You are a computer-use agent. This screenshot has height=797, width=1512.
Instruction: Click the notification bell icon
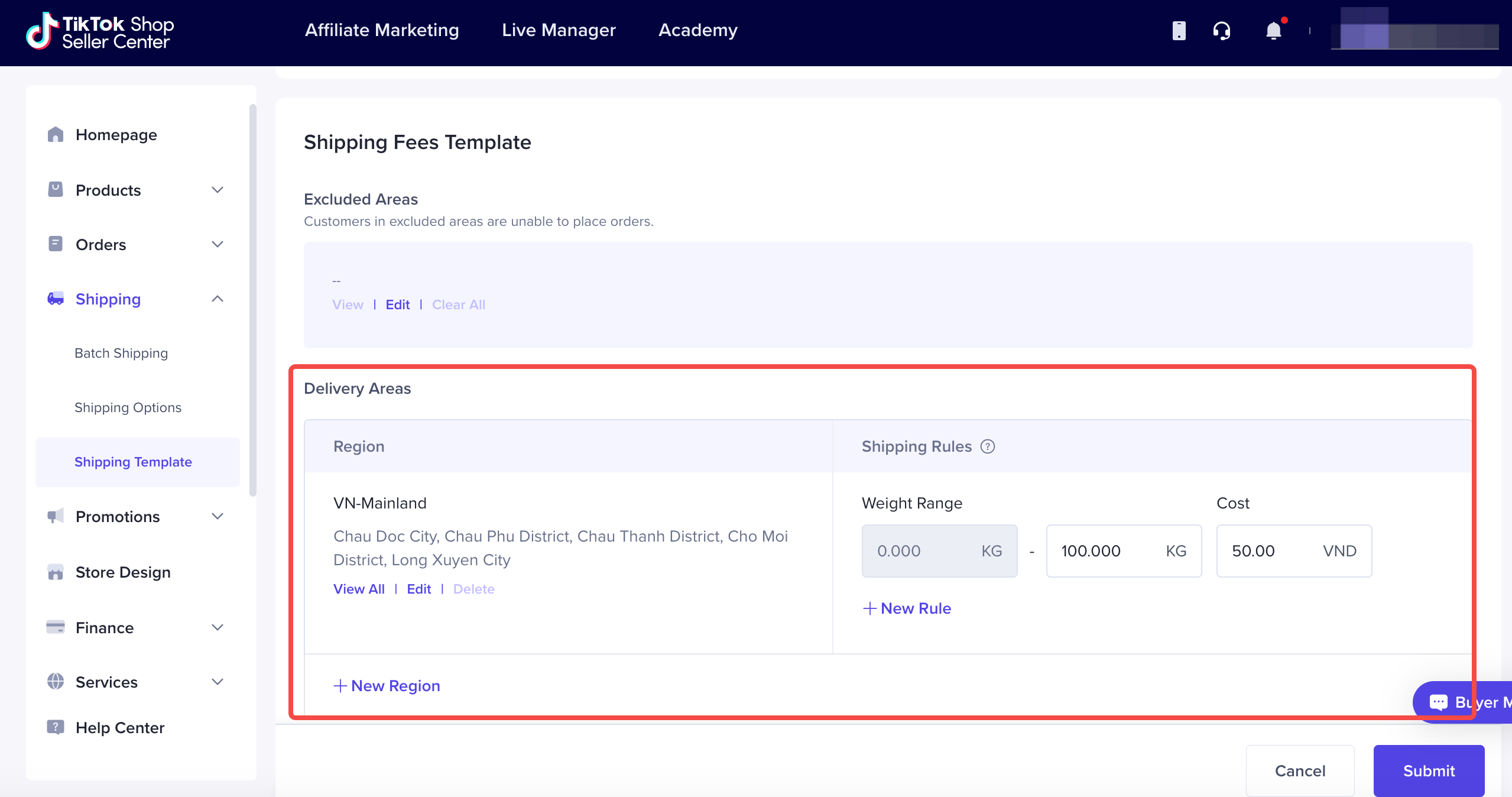point(1274,30)
